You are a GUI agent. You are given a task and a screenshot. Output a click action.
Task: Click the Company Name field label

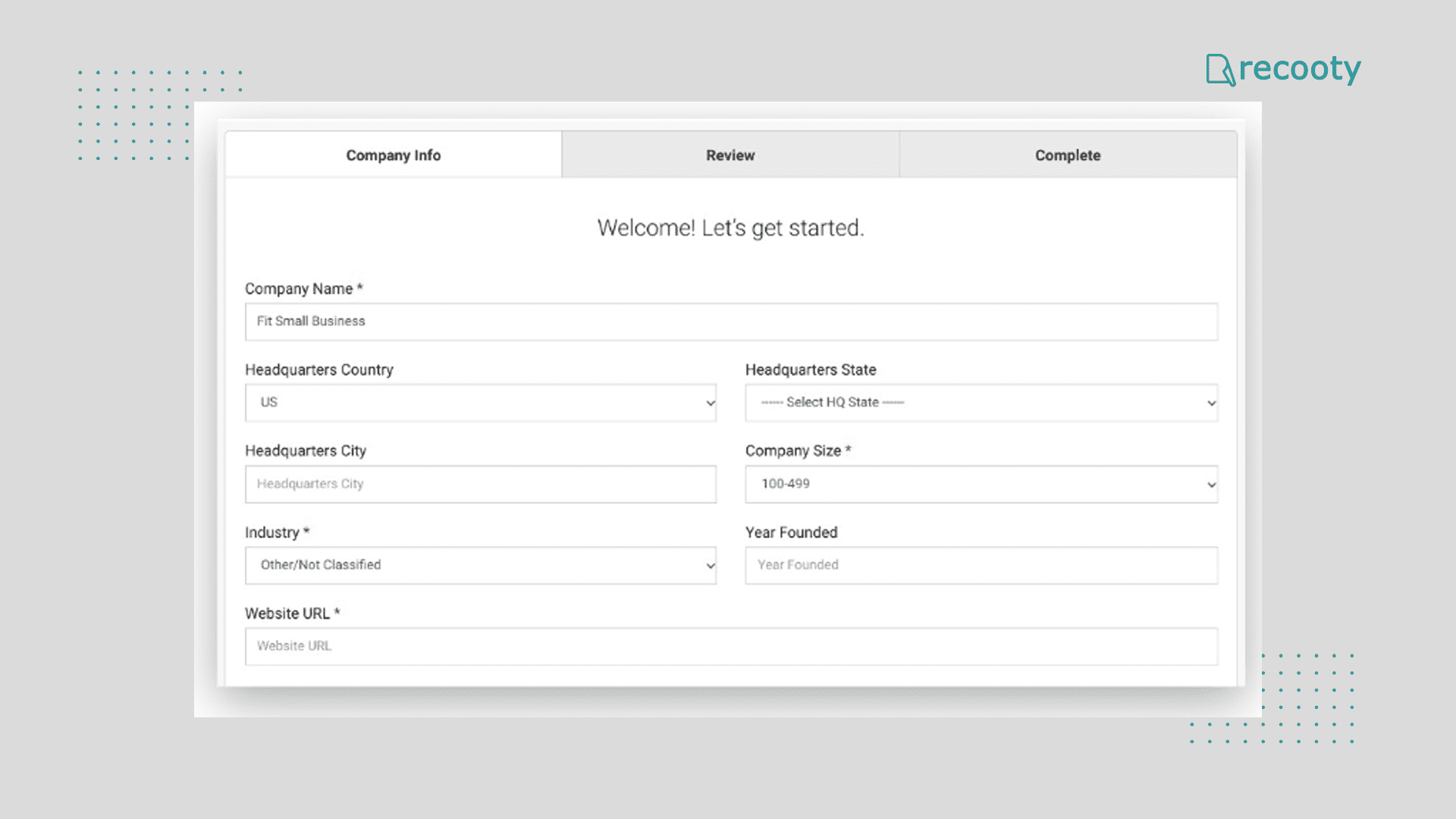click(x=299, y=289)
